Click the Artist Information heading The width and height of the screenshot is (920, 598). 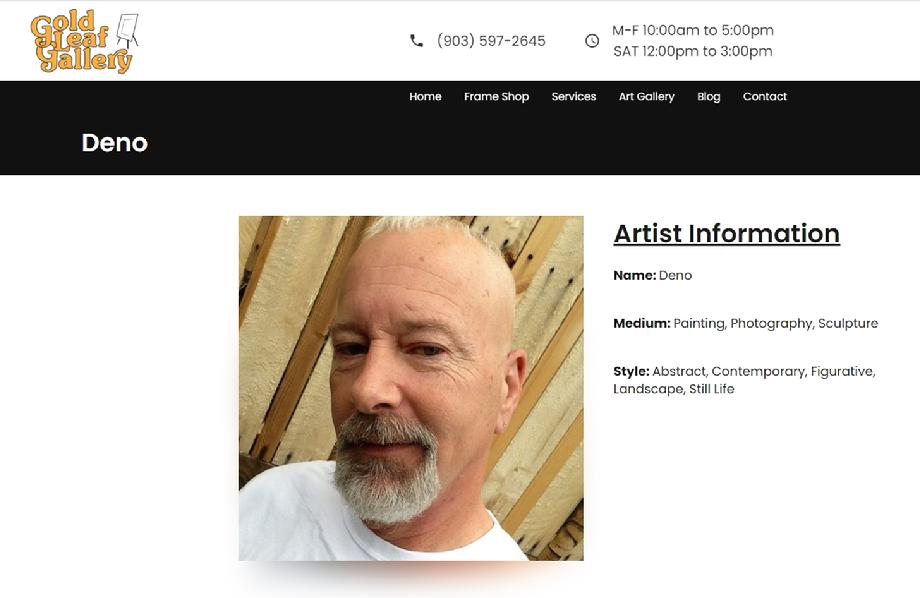click(x=726, y=233)
